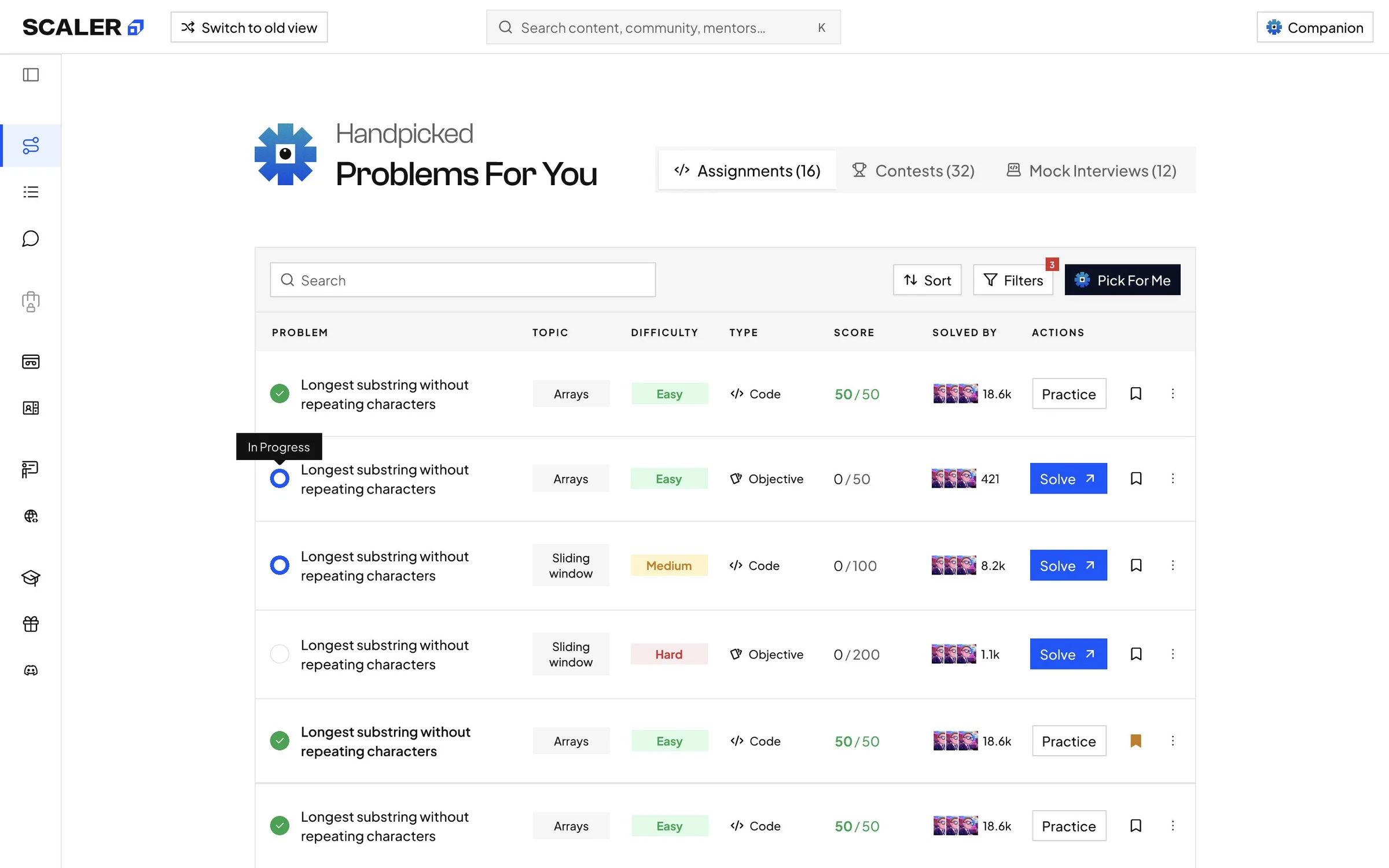Open the Filters menu
1389x868 pixels.
[x=1013, y=280]
